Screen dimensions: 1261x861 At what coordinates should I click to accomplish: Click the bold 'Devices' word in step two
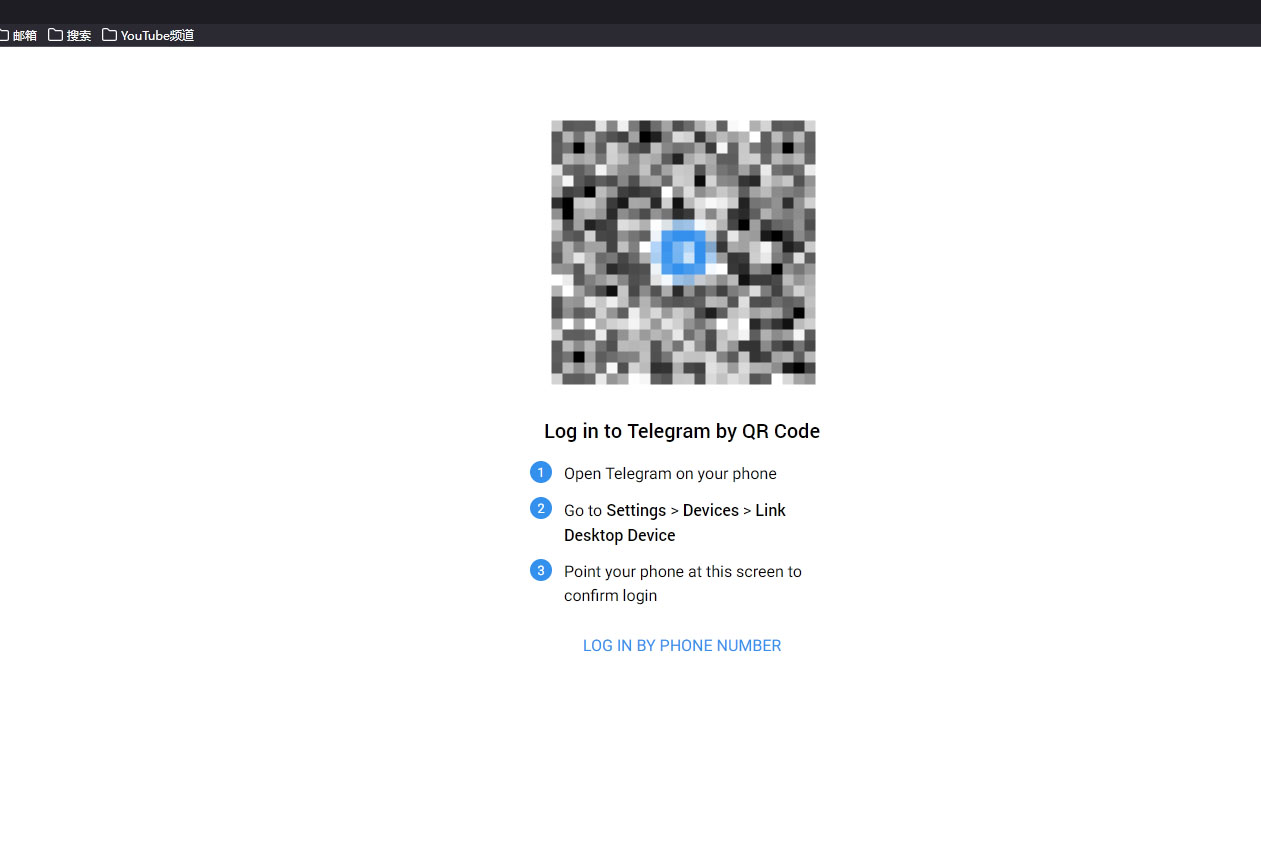711,510
